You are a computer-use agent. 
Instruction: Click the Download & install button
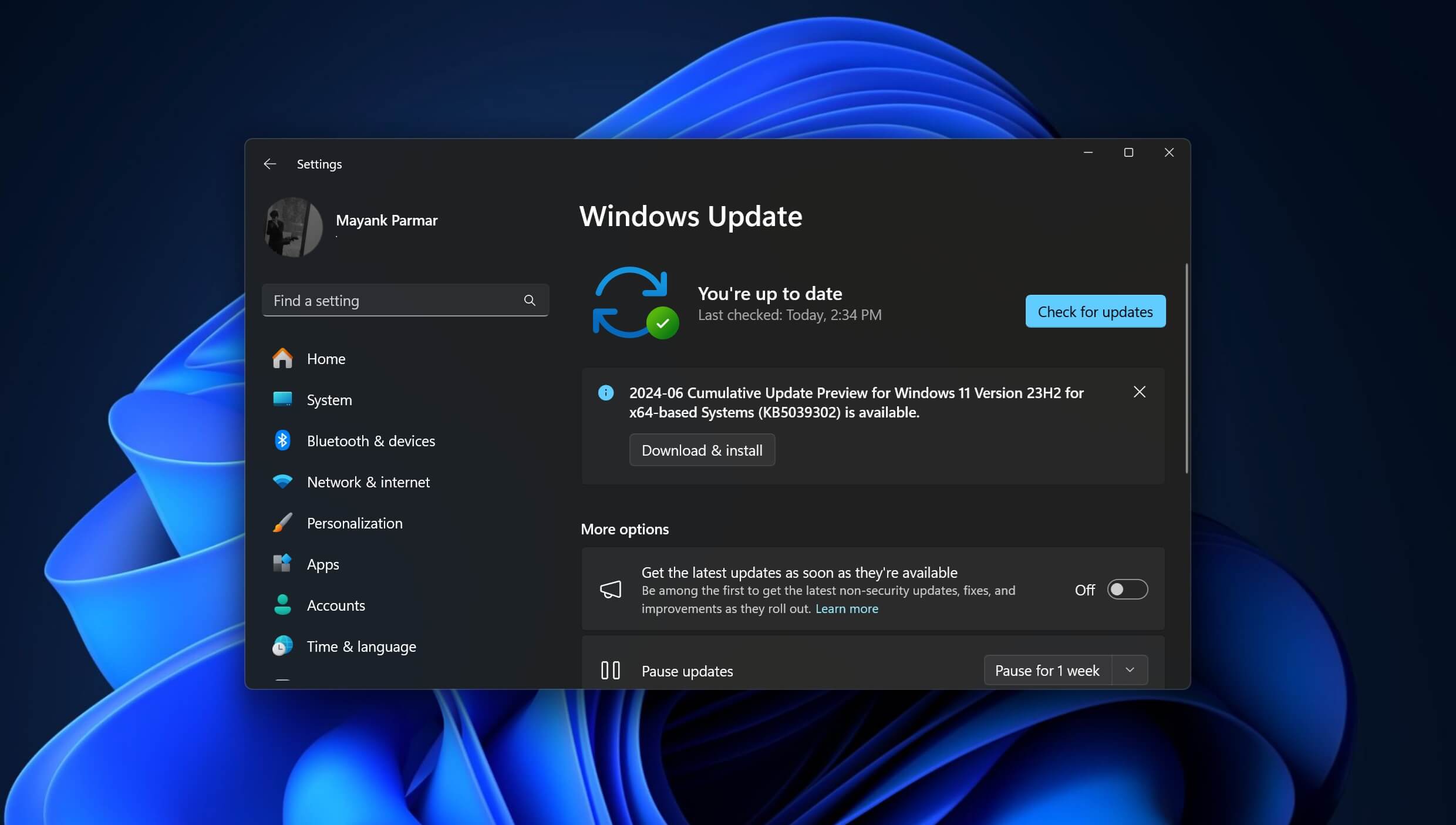pos(702,450)
